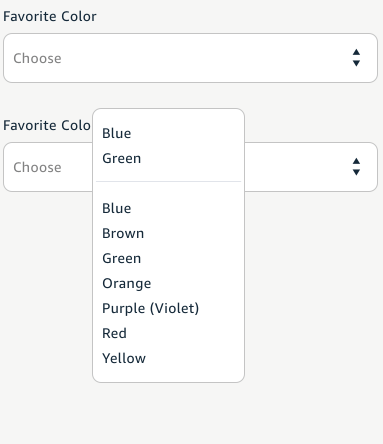Image resolution: width=383 pixels, height=444 pixels.
Task: Click the second select's up-down arrows icon
Action: pyautogui.click(x=356, y=167)
